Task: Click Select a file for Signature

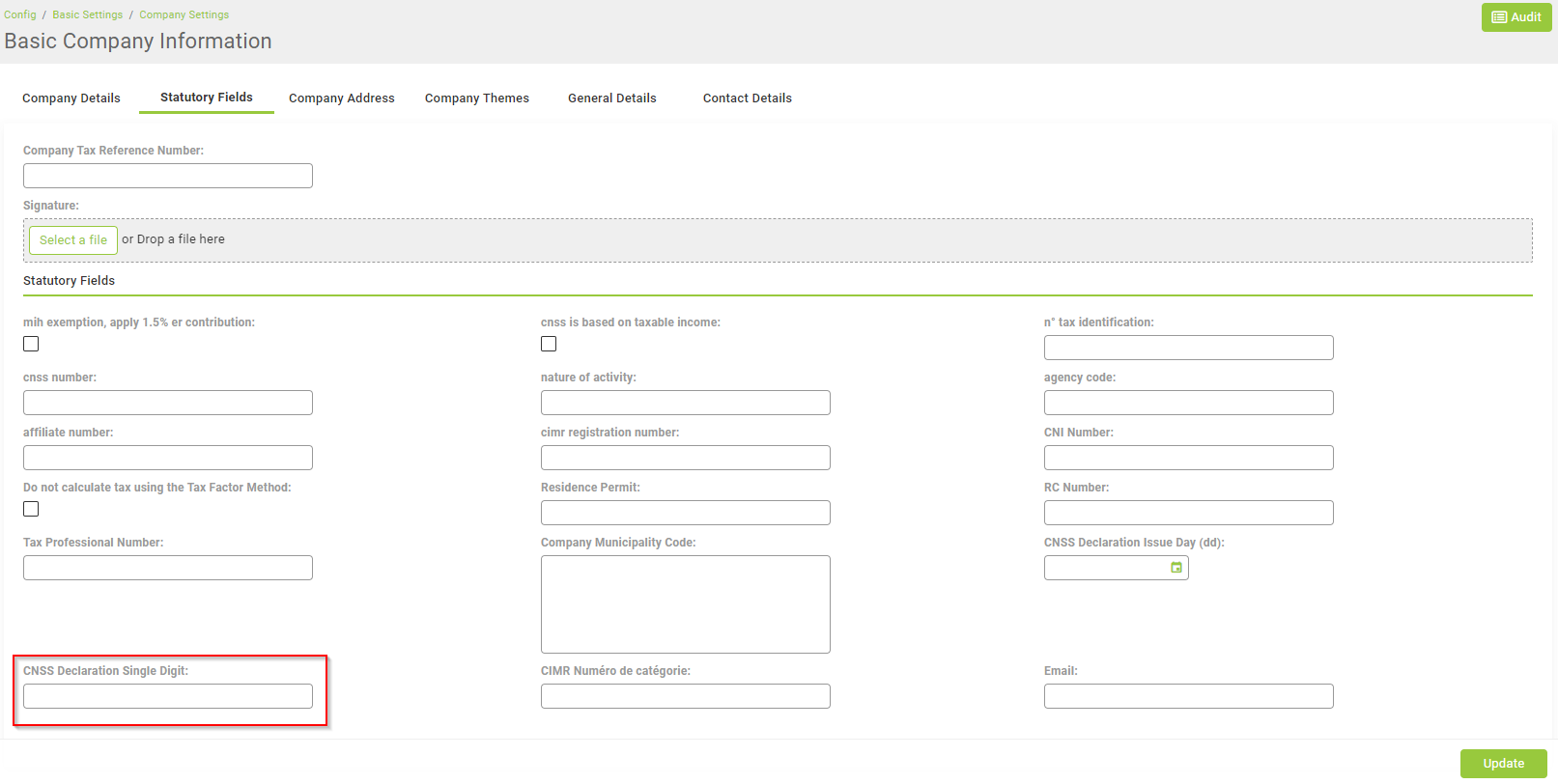Action: point(73,240)
